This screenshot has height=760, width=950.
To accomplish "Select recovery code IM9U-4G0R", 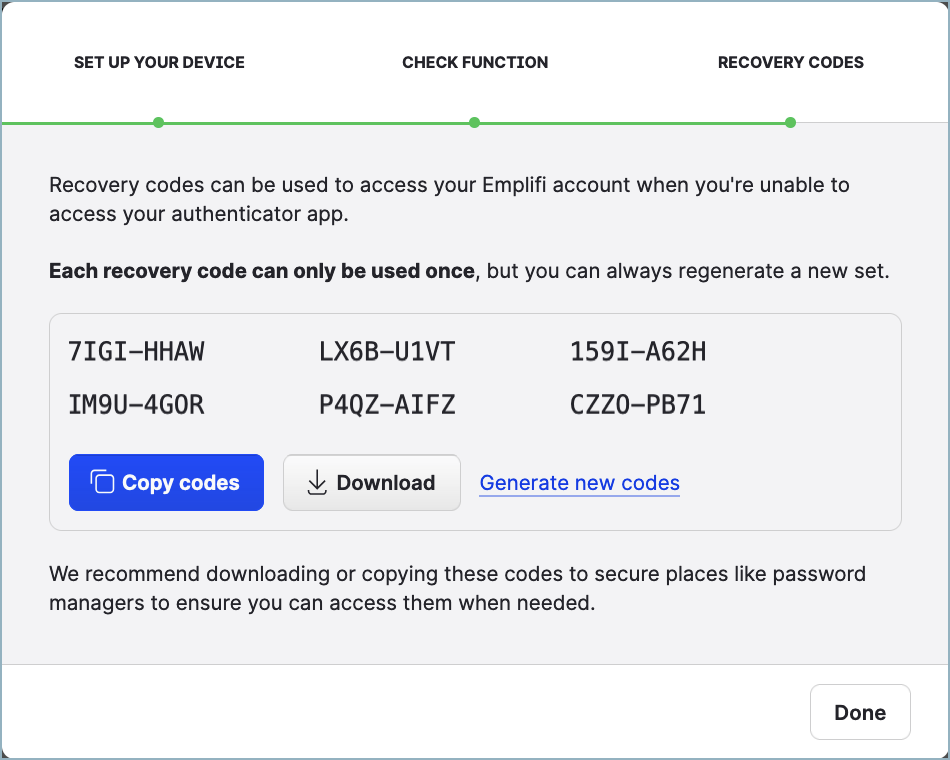I will [138, 404].
